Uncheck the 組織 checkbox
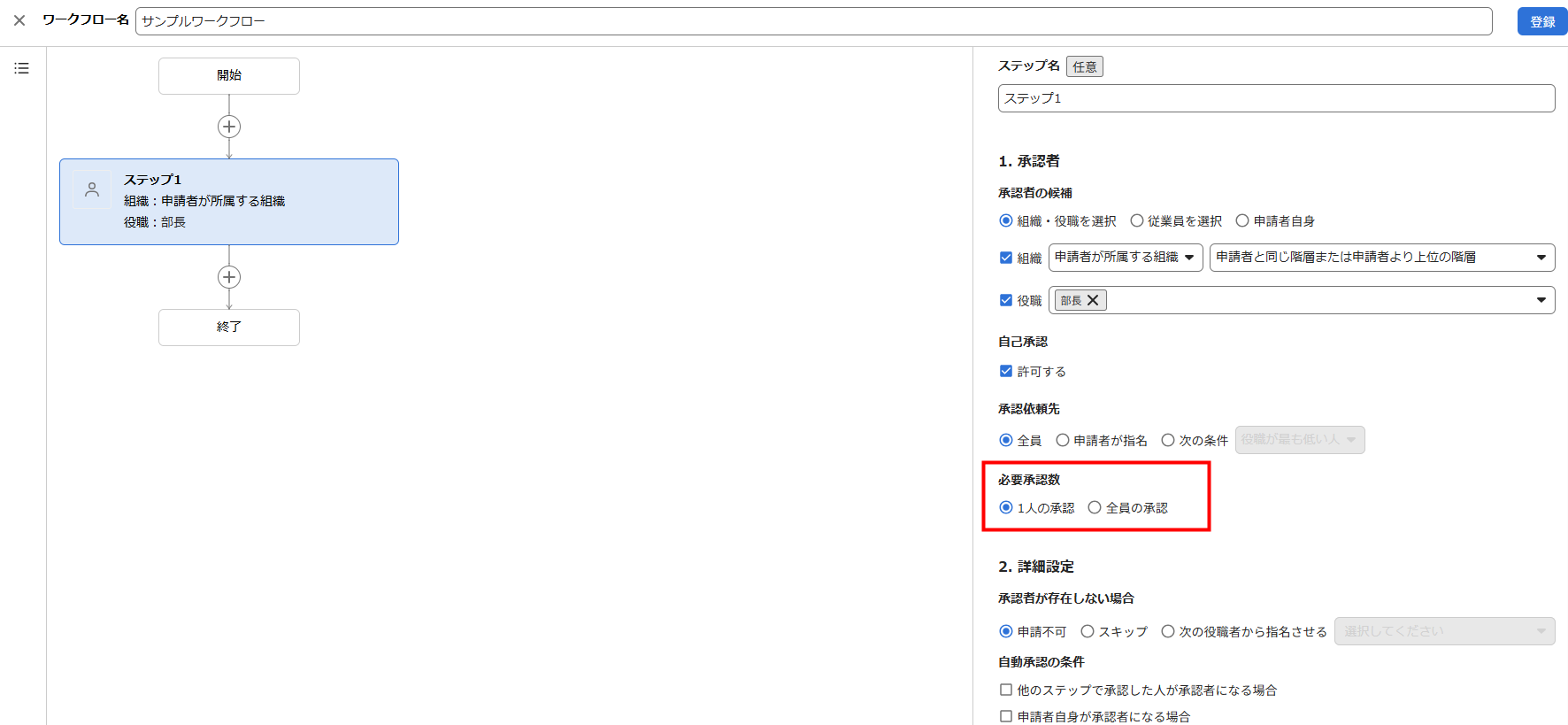The height and width of the screenshot is (725, 1568). [1006, 258]
